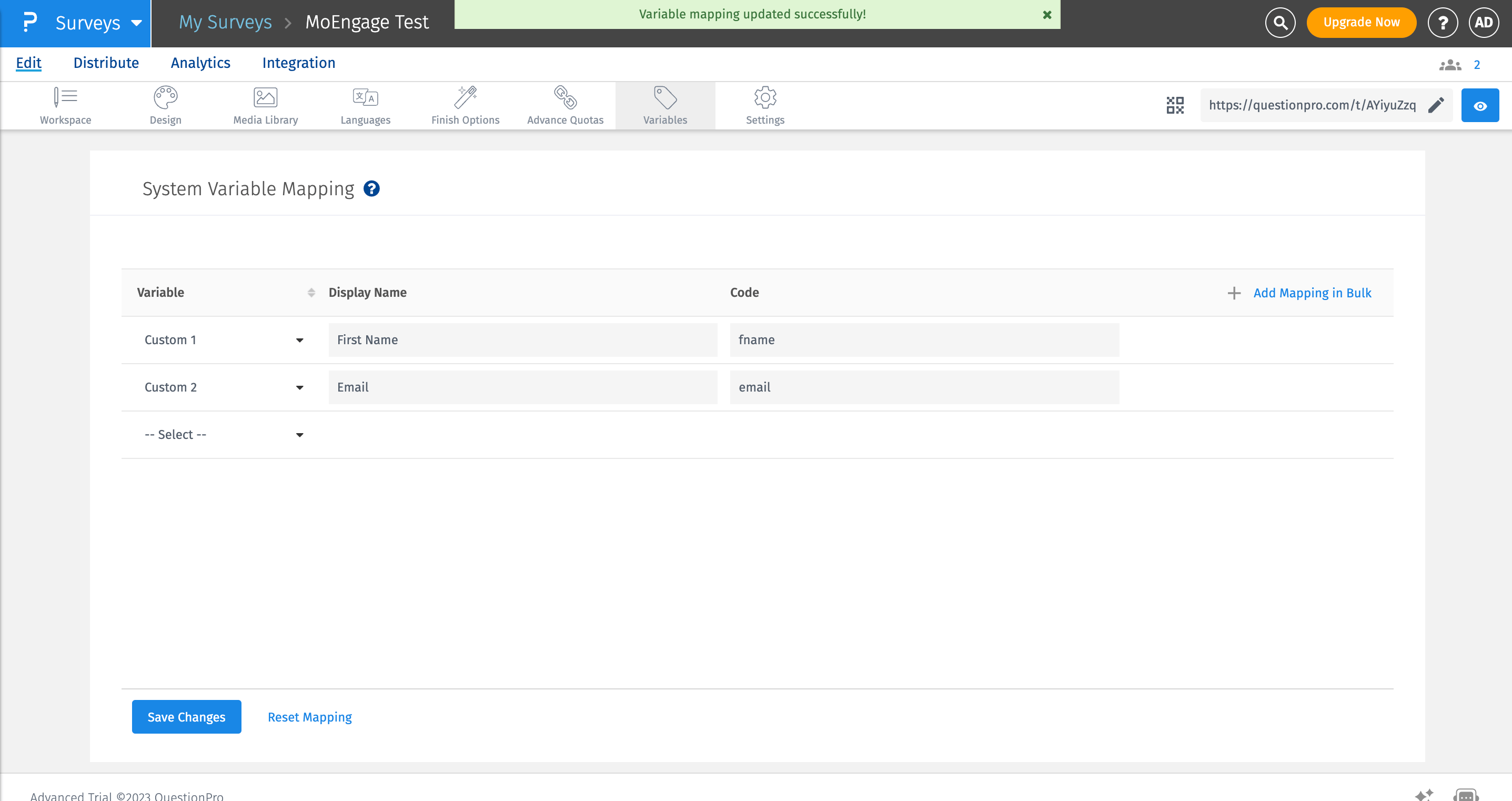This screenshot has height=801, width=1512.
Task: Switch to the Integration tab
Action: (298, 63)
